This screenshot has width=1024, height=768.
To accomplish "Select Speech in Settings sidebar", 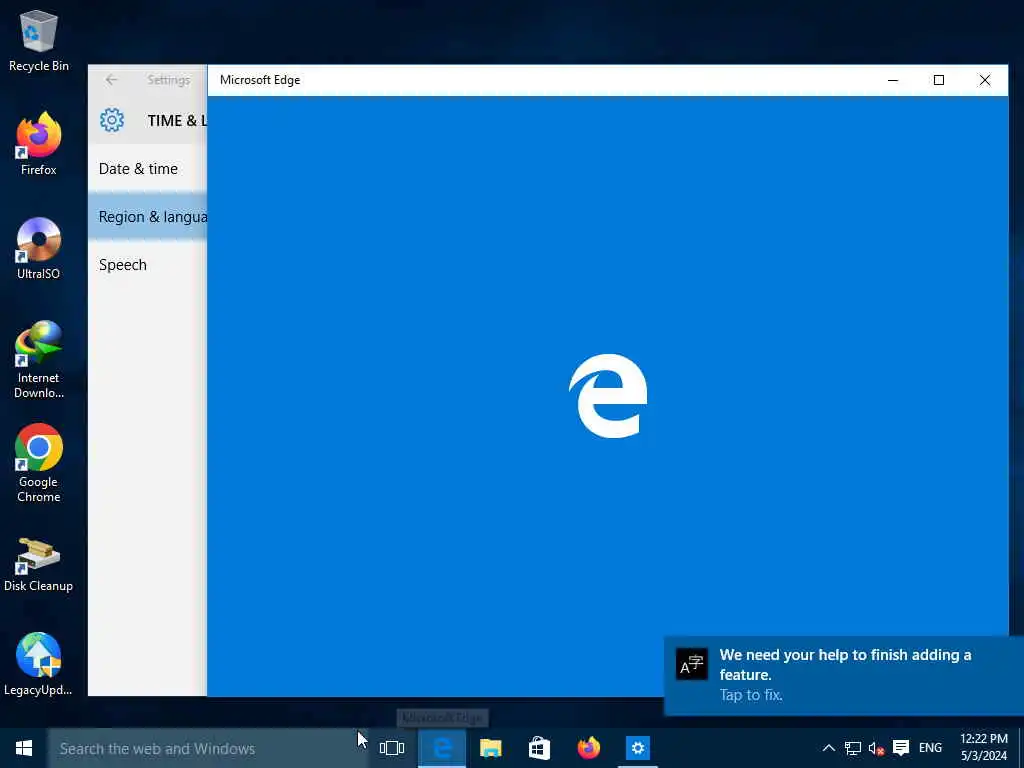I will pos(148,264).
